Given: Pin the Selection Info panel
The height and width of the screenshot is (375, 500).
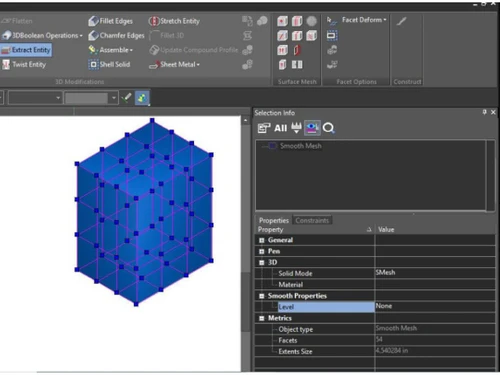Looking at the screenshot, I should point(484,112).
